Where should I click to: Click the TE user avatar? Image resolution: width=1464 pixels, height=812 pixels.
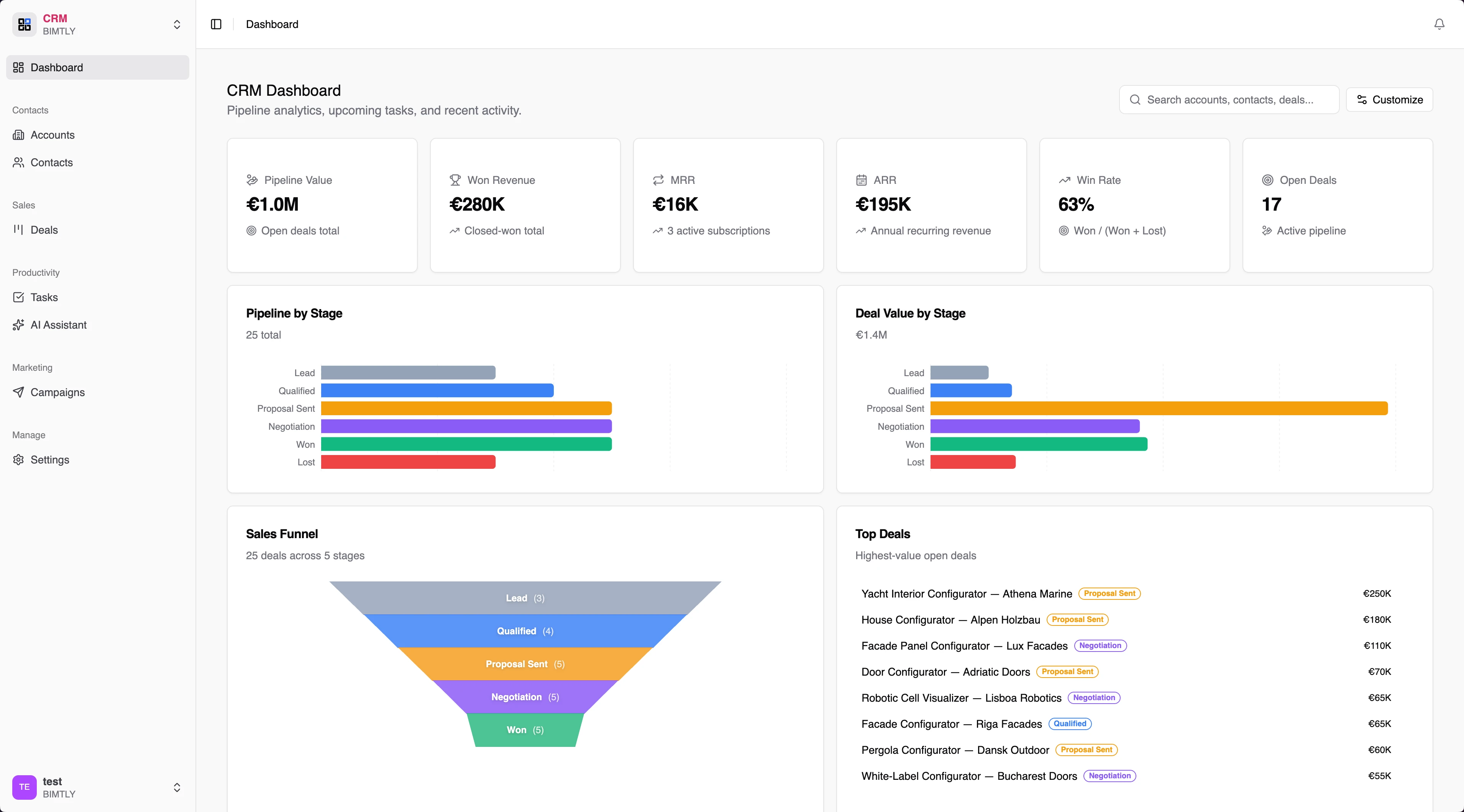point(24,787)
